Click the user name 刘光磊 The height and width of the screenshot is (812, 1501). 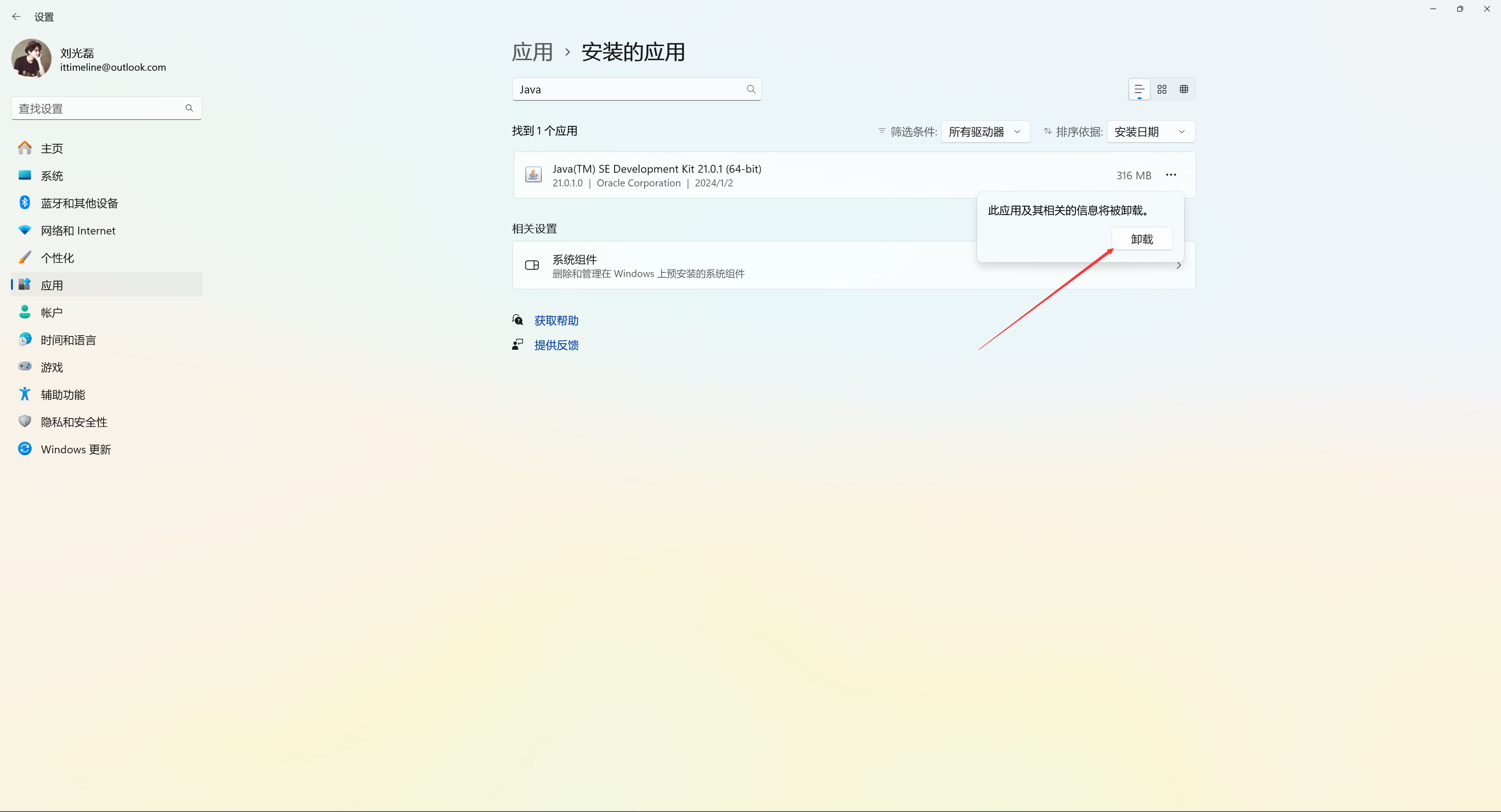[x=77, y=53]
